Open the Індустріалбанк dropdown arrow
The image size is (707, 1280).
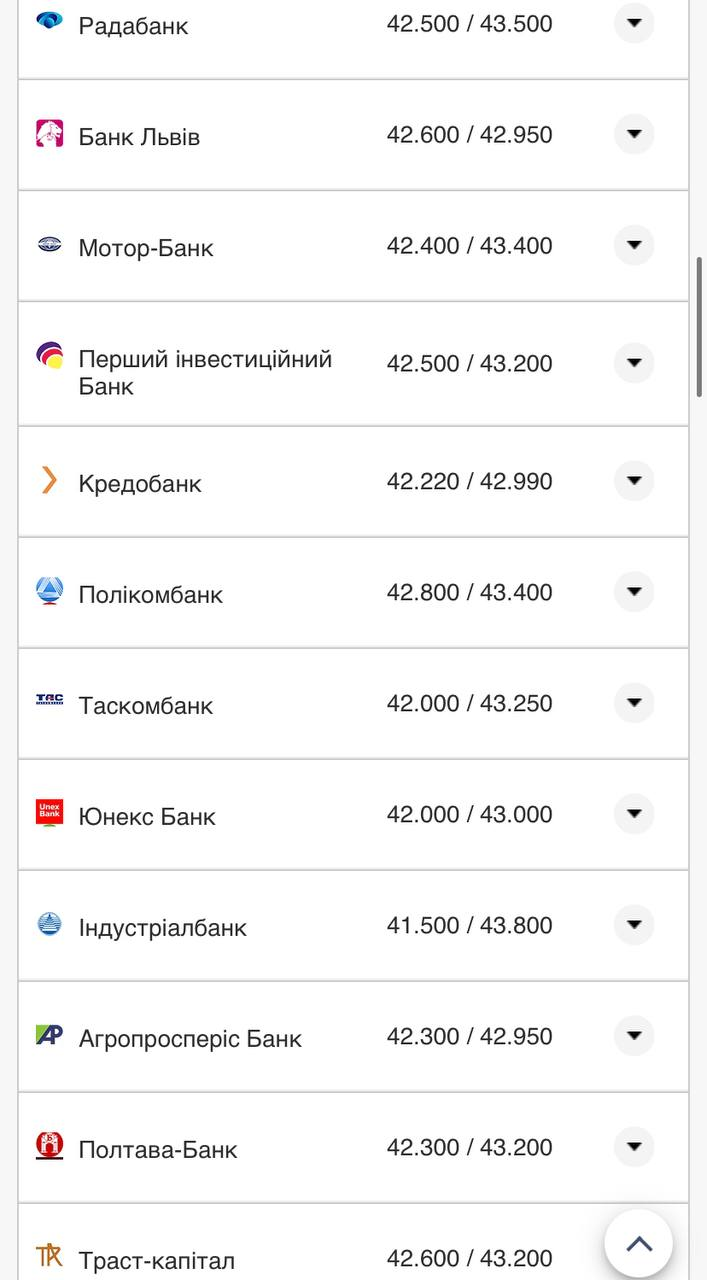tap(634, 924)
